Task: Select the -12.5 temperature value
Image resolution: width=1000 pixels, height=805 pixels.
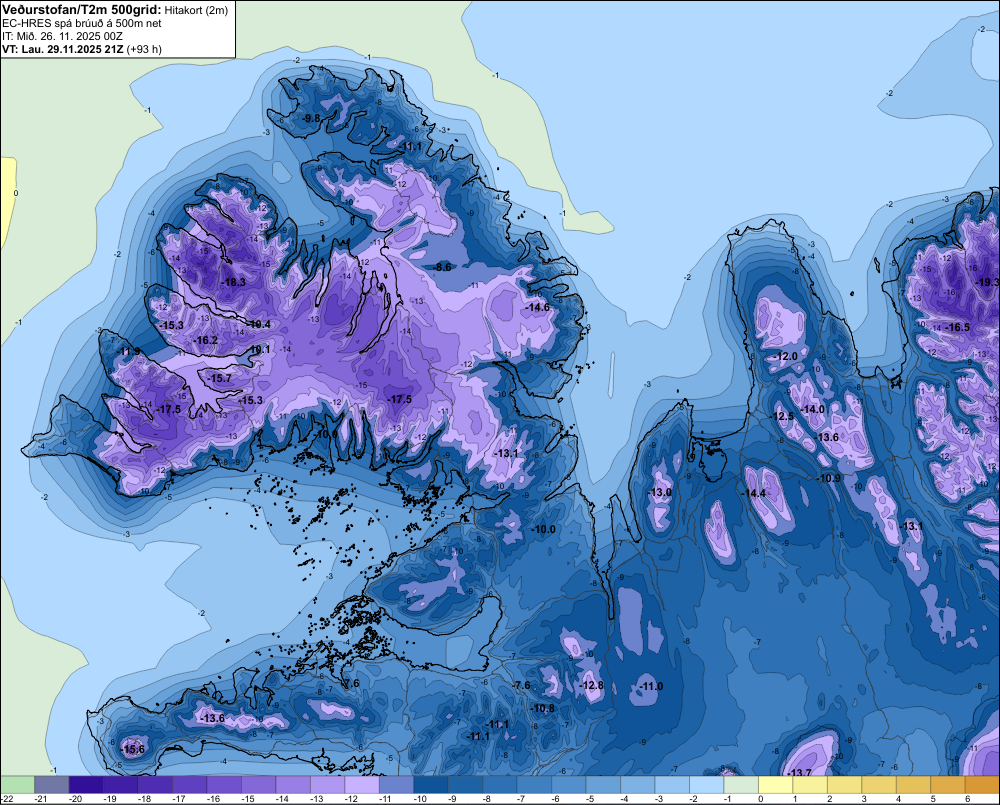Action: (x=783, y=416)
